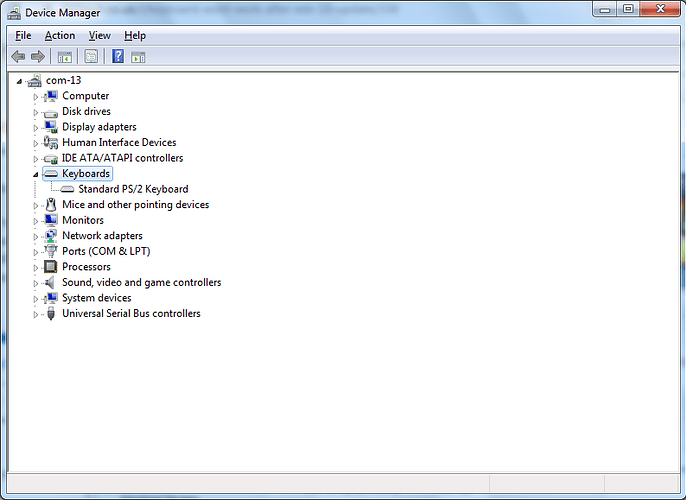Image resolution: width=686 pixels, height=500 pixels.
Task: Expand the Monitors node arrow
Action: point(36,221)
